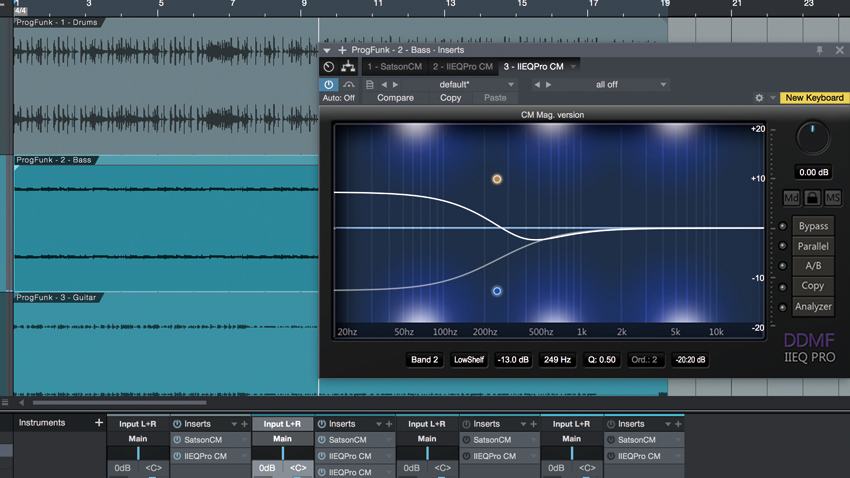
Task: Select the radio dot beside Bypass
Action: click(x=782, y=226)
